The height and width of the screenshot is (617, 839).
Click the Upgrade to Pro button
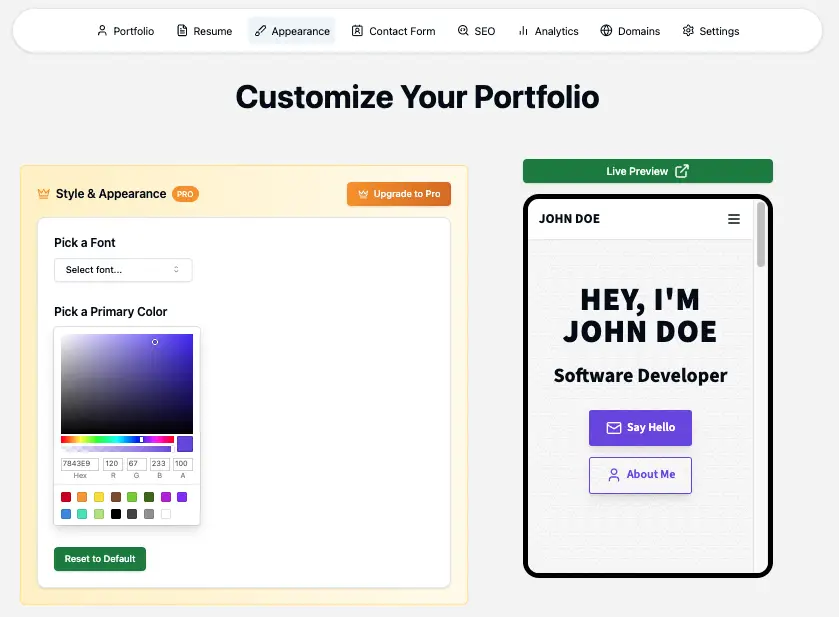tap(398, 194)
